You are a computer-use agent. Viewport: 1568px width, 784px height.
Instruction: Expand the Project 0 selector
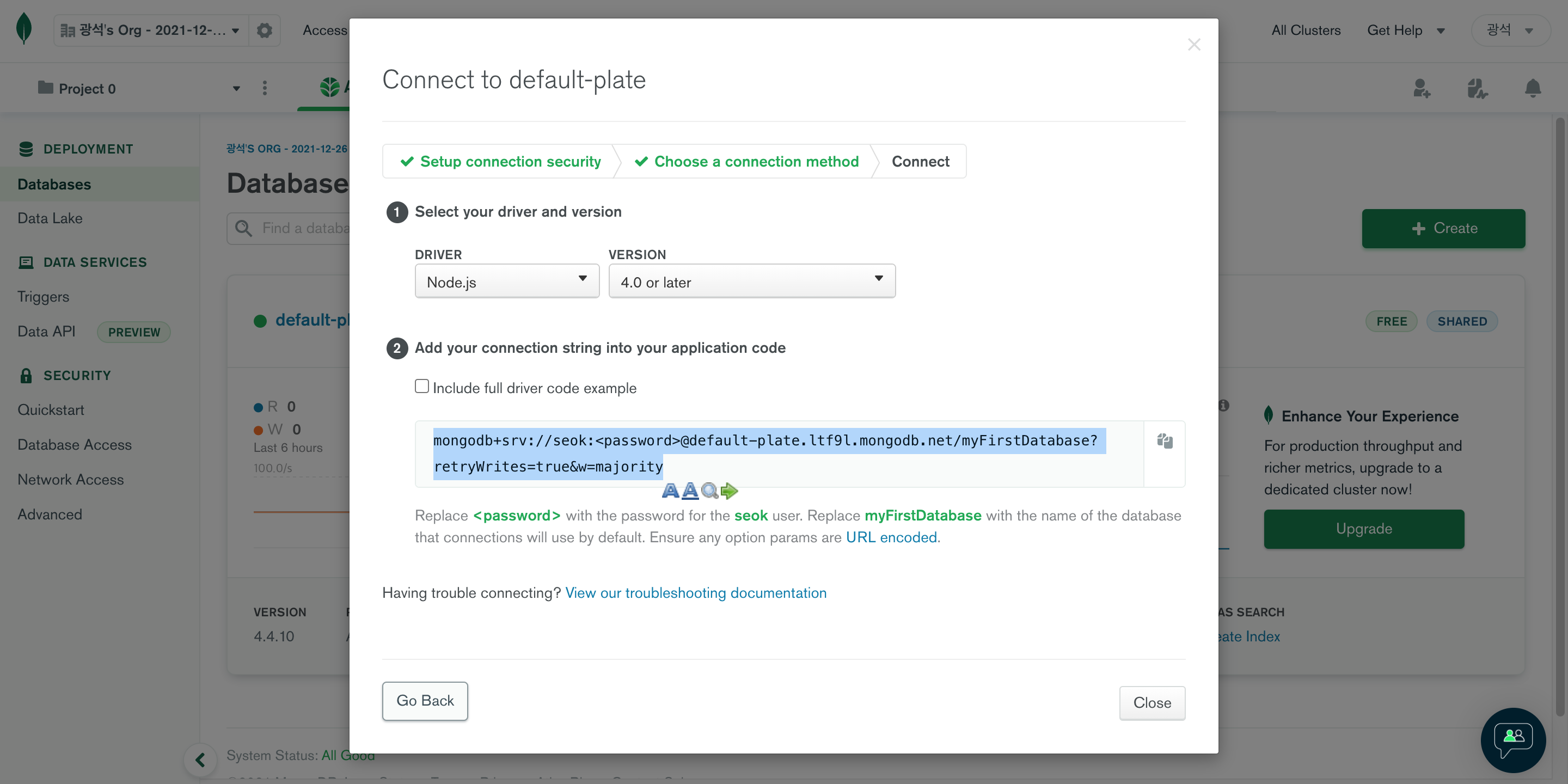(139, 89)
